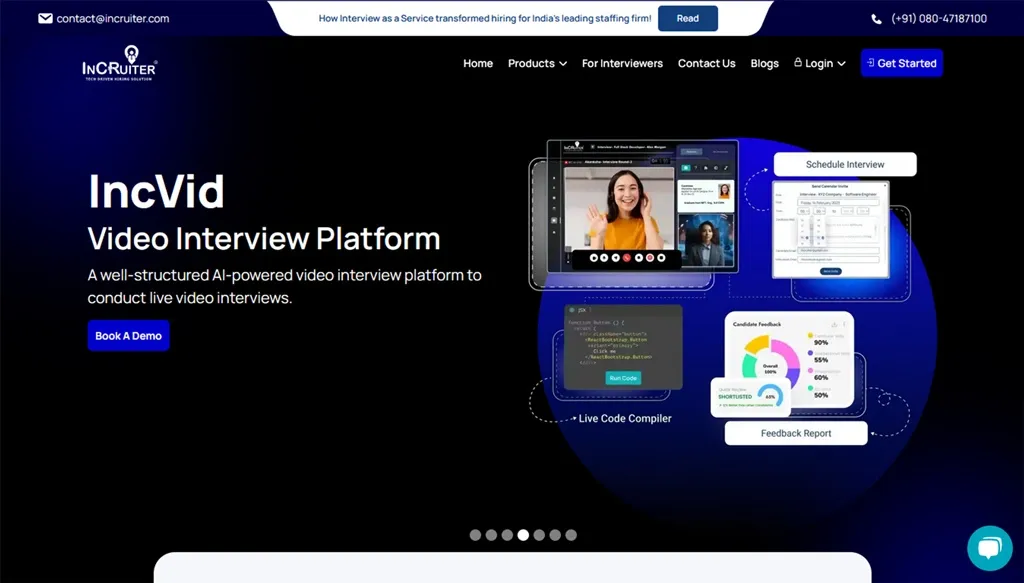Click the Run Code button in illustration
1024x583 pixels.
tap(623, 378)
